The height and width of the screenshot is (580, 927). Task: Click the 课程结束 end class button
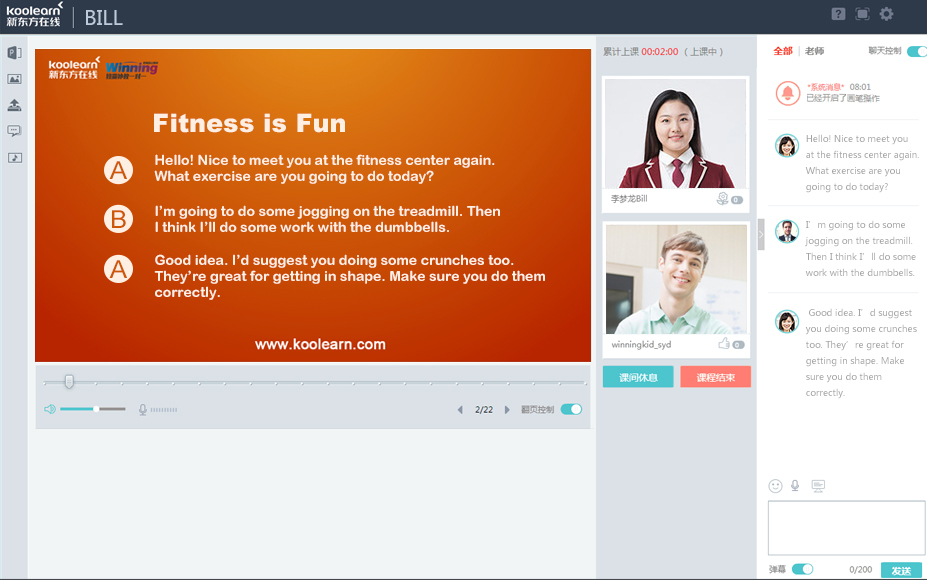(x=715, y=377)
